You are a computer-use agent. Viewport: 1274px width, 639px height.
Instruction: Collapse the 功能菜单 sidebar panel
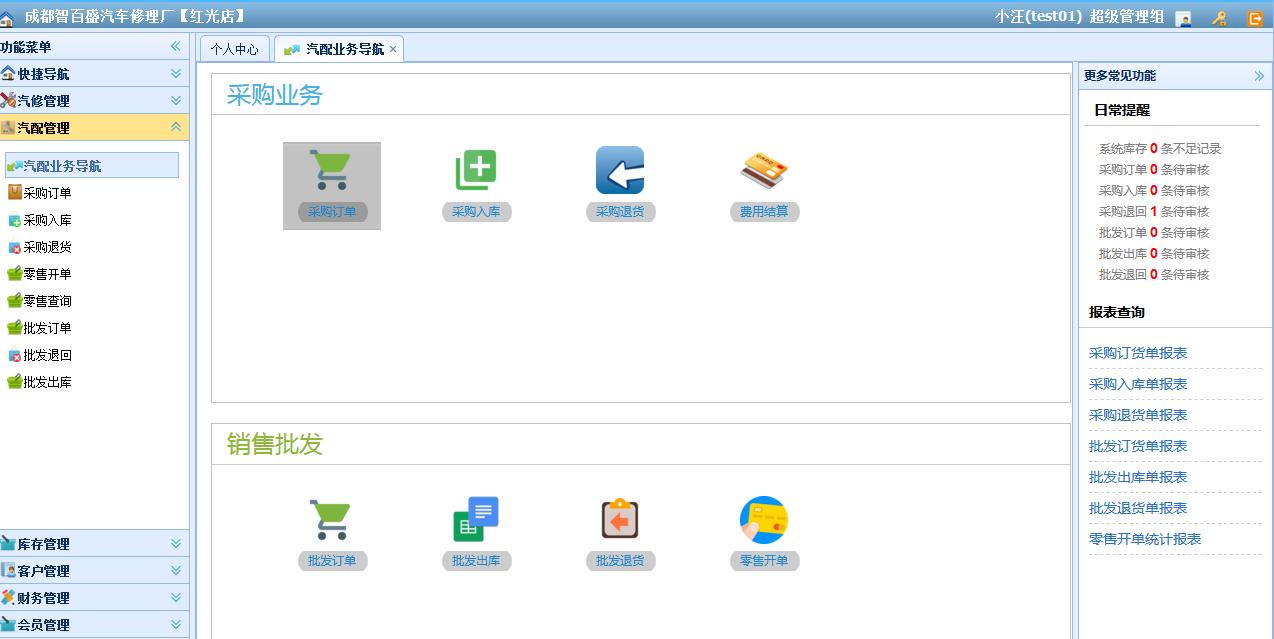pyautogui.click(x=175, y=47)
